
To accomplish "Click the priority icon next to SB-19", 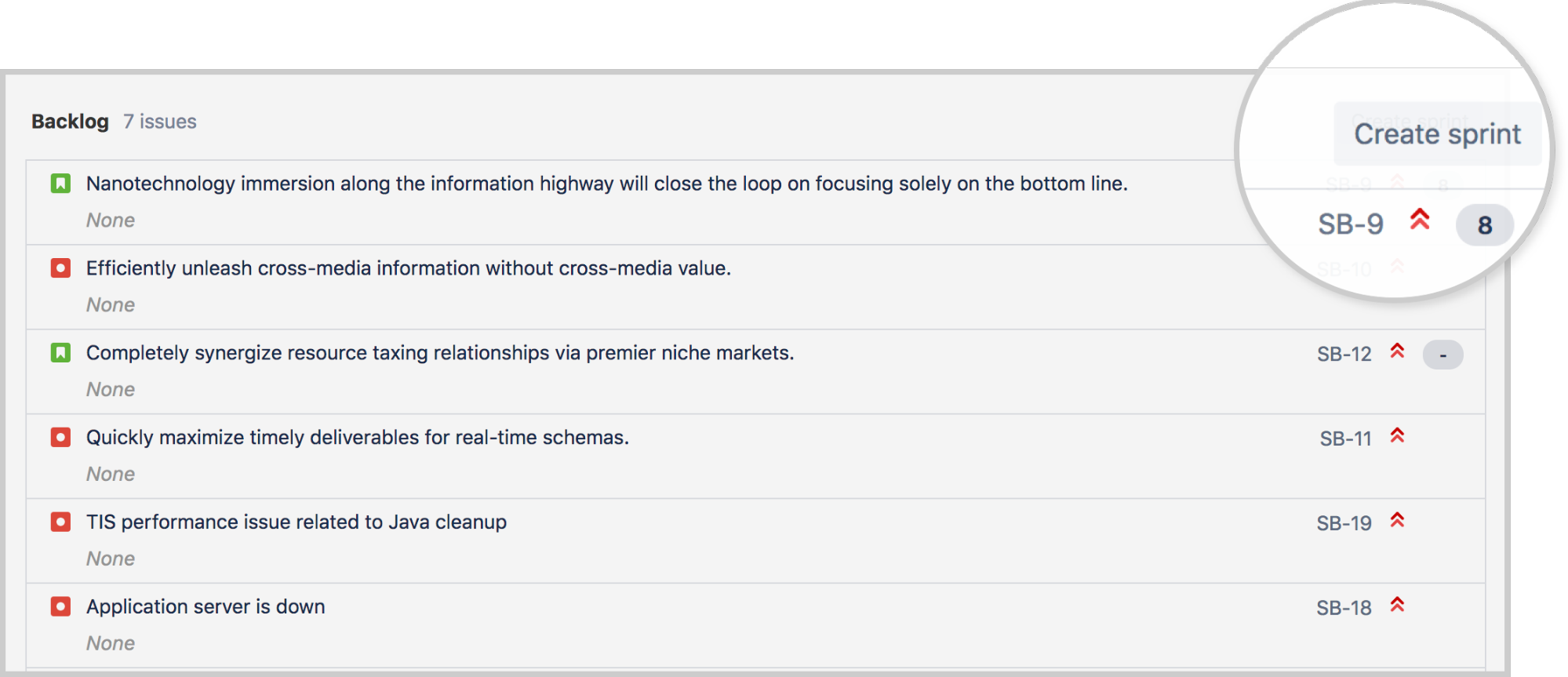I will pos(1398,522).
